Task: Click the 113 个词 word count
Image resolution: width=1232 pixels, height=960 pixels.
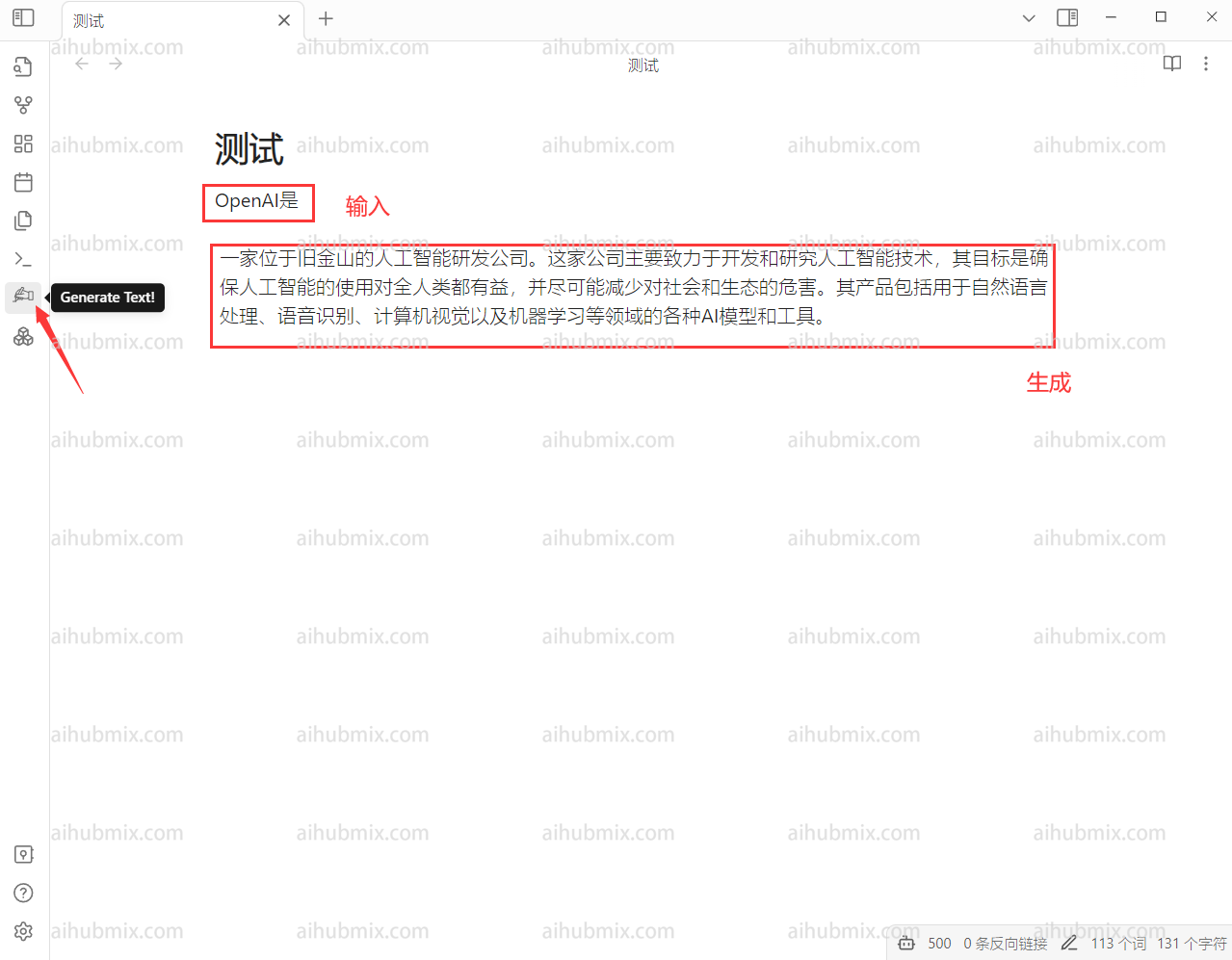Action: [1119, 944]
